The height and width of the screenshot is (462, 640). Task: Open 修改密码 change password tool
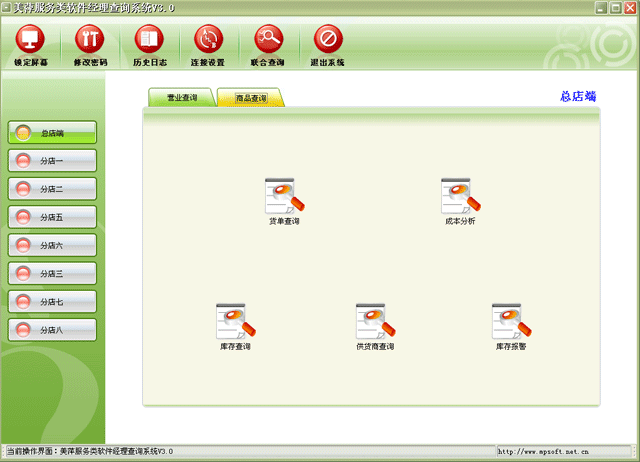pos(90,43)
